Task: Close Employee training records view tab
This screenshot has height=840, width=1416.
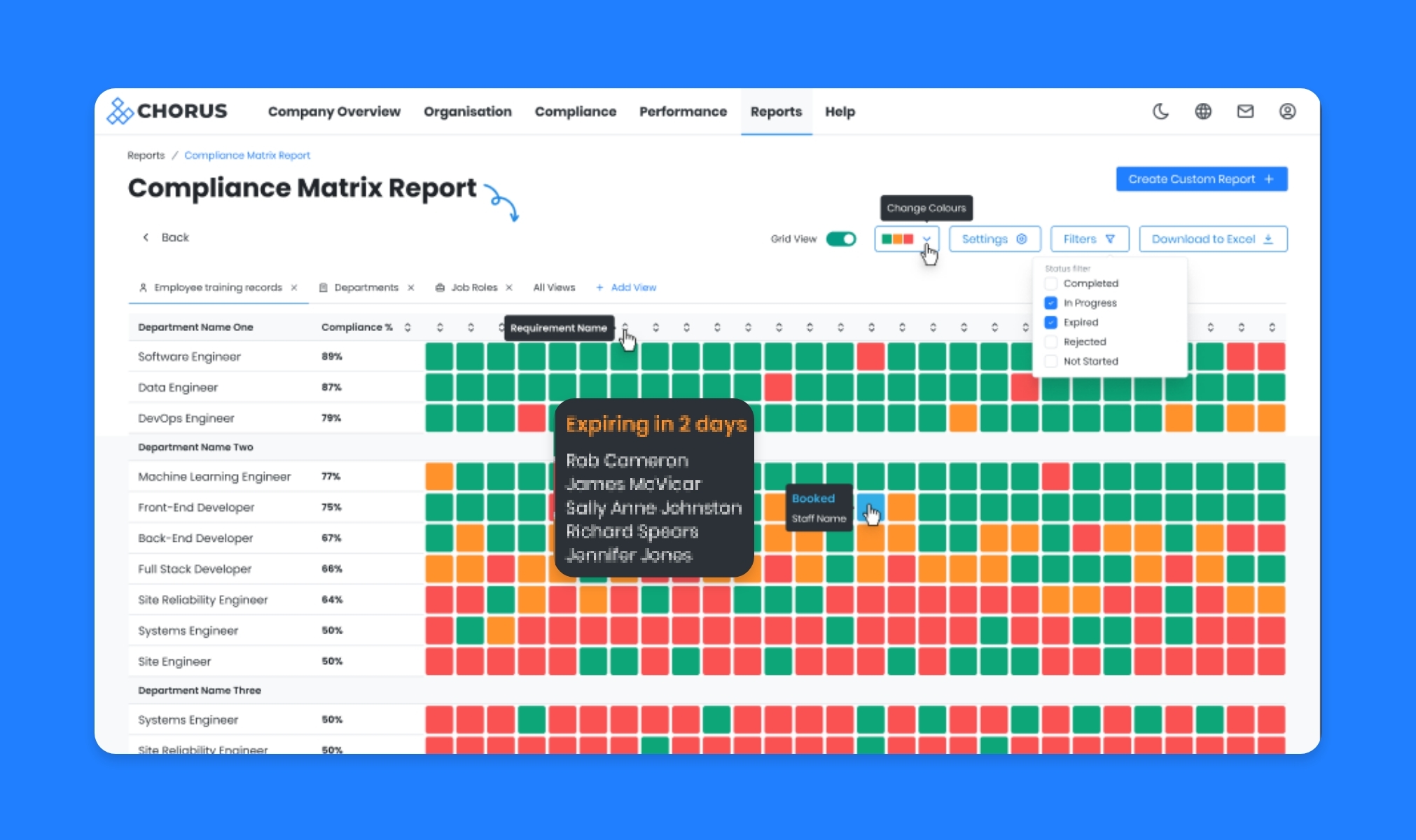Action: click(x=294, y=288)
